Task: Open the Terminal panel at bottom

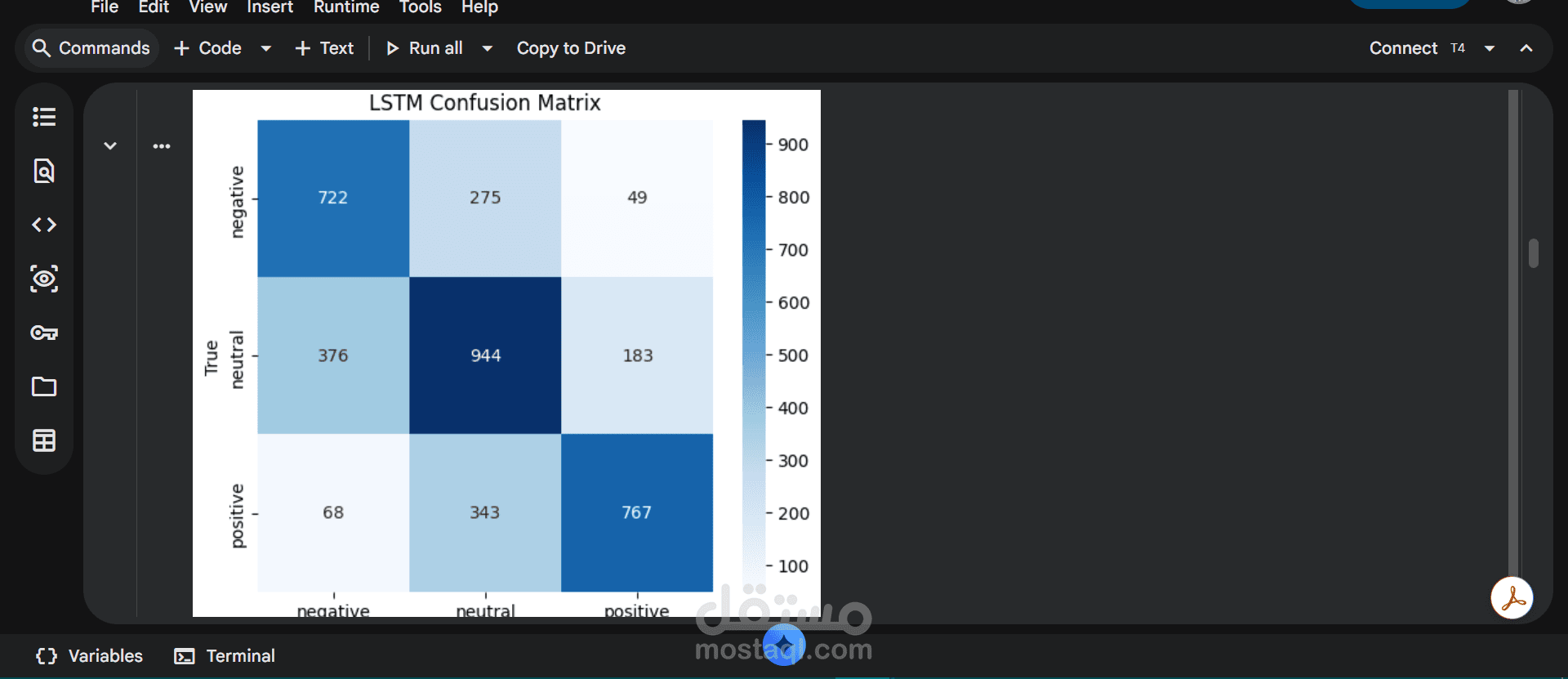Action: point(225,656)
